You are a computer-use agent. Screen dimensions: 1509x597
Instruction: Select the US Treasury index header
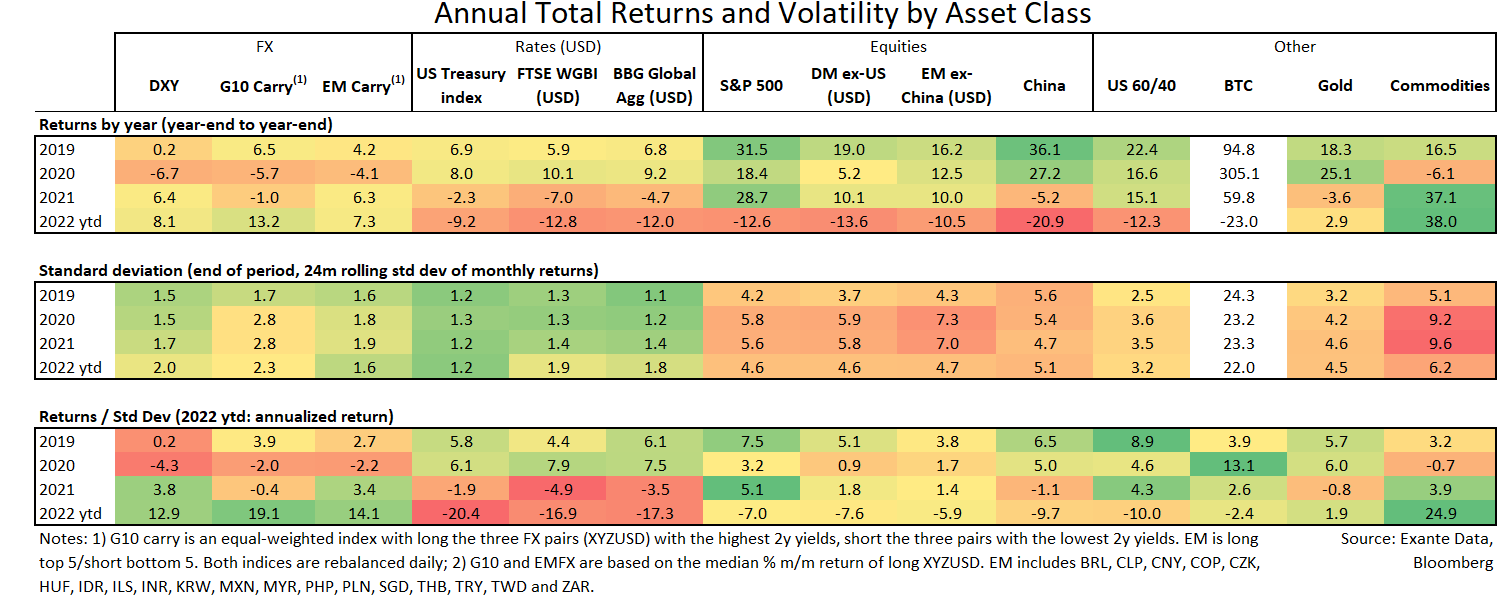point(461,86)
